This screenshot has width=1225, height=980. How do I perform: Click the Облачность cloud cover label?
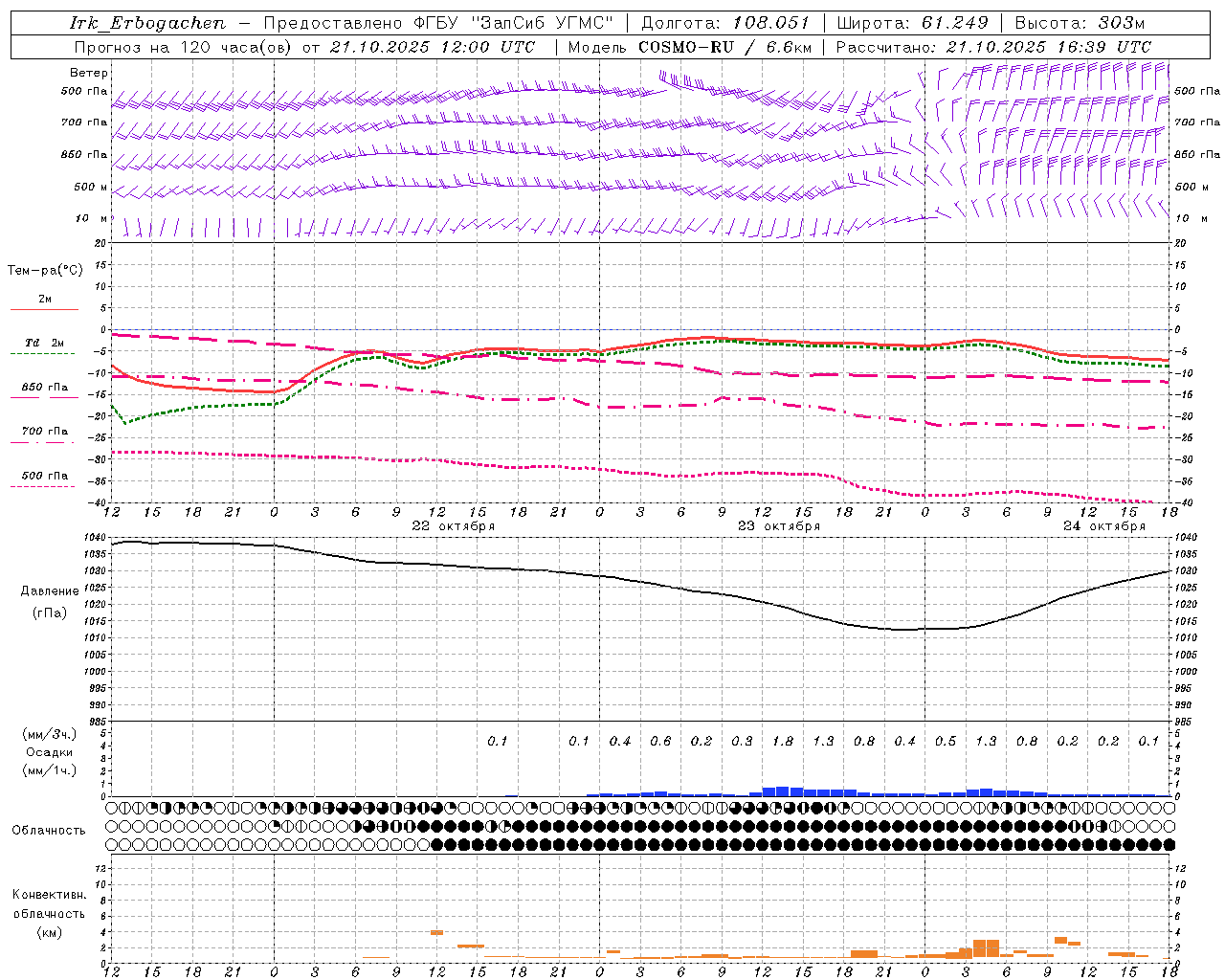click(x=49, y=831)
